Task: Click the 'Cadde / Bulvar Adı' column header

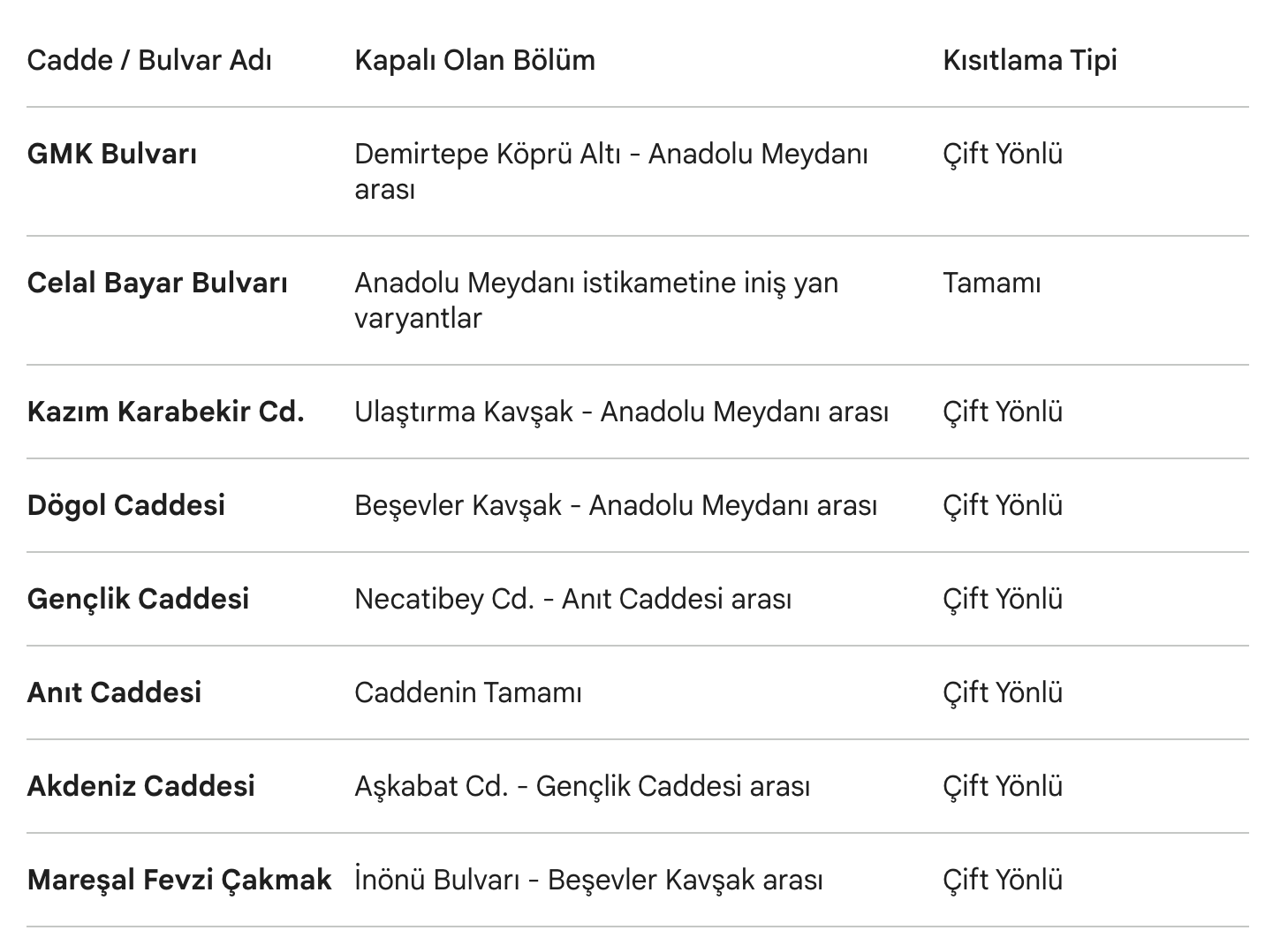Action: (149, 60)
